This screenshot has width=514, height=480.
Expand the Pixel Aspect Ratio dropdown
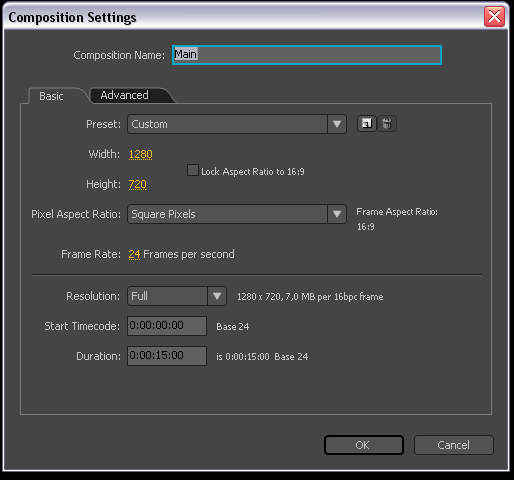pos(337,214)
